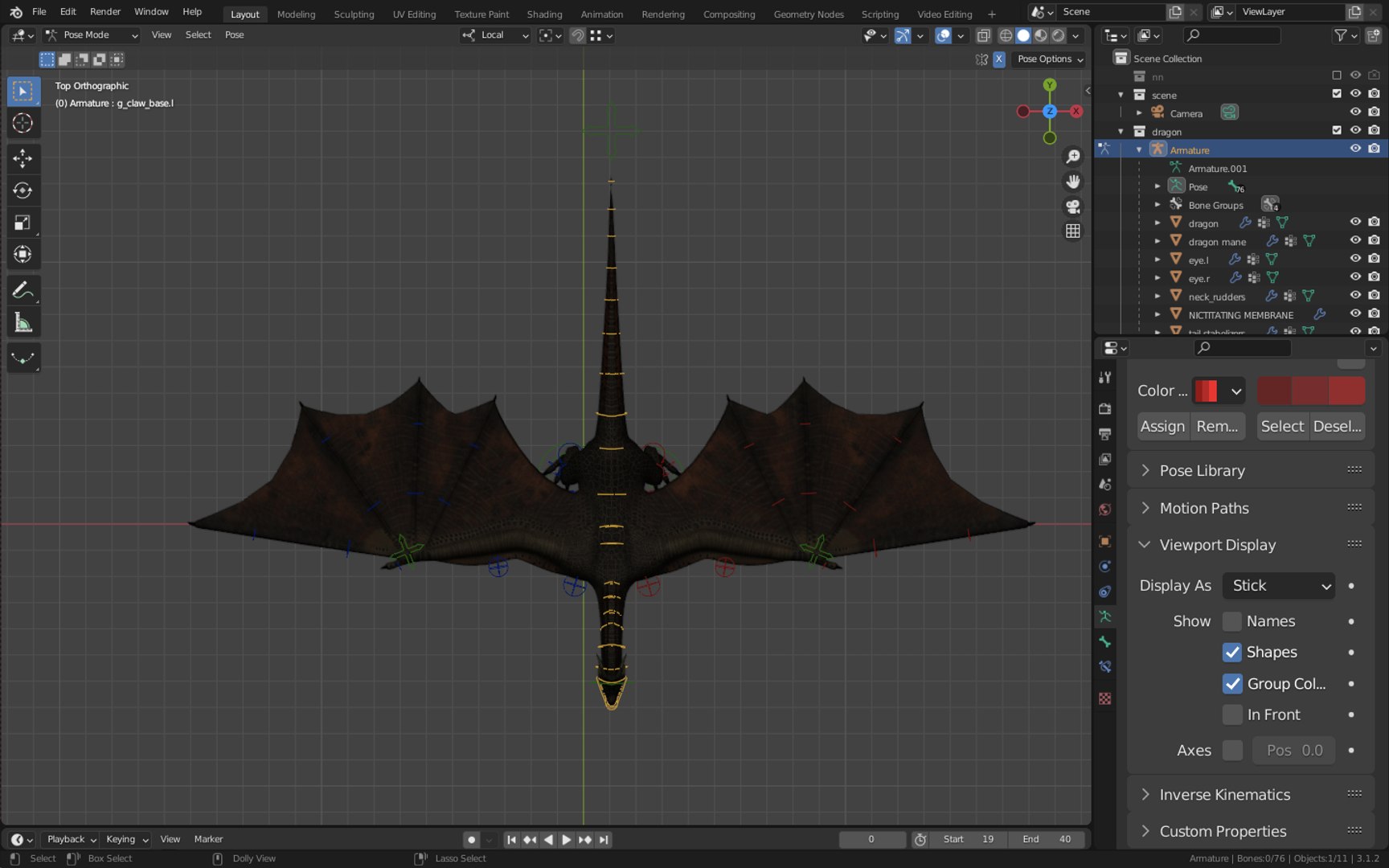The image size is (1389, 868).
Task: Jump to the start frame
Action: click(x=511, y=839)
